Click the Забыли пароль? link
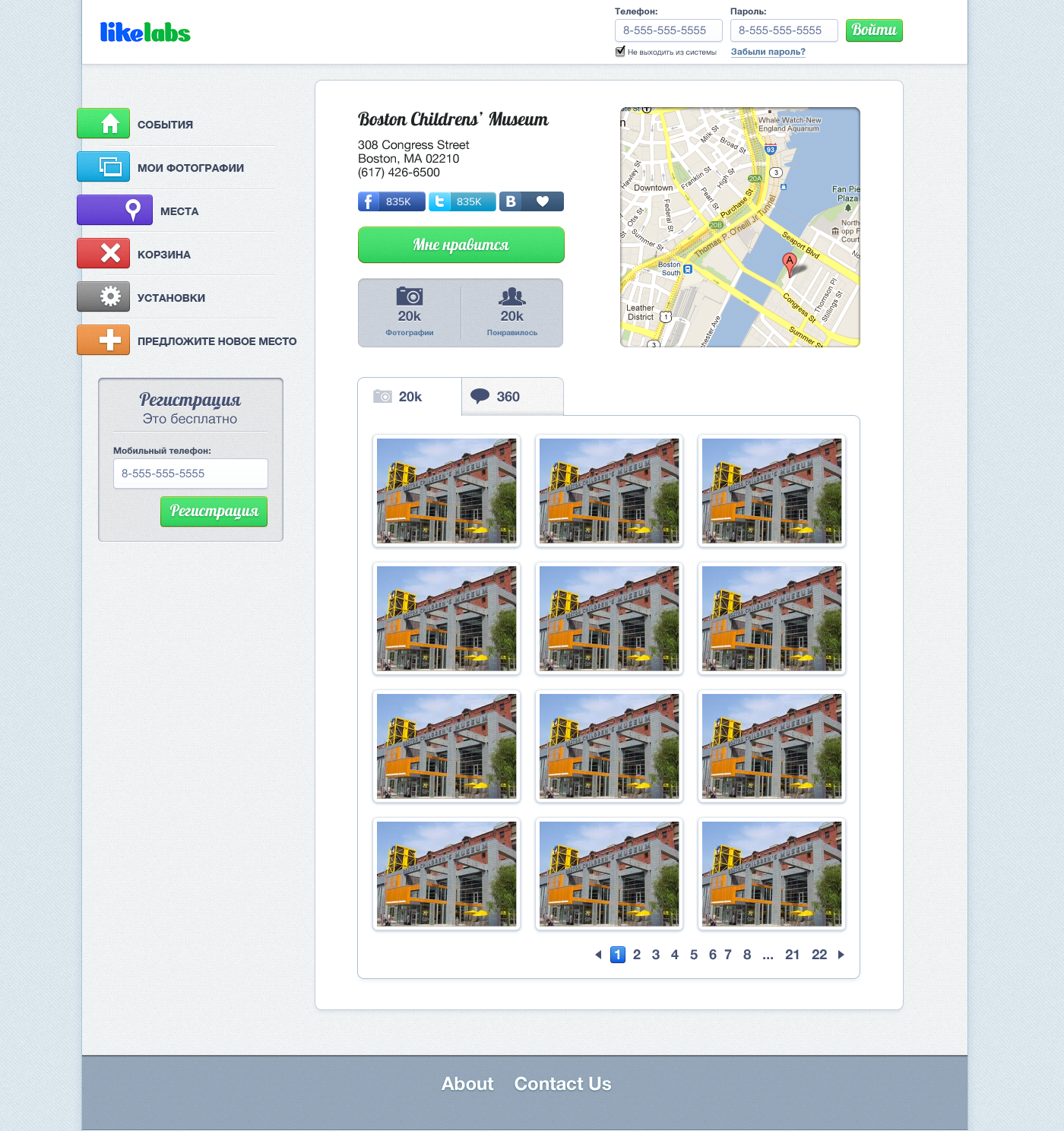The height and width of the screenshot is (1131, 1064). point(768,52)
